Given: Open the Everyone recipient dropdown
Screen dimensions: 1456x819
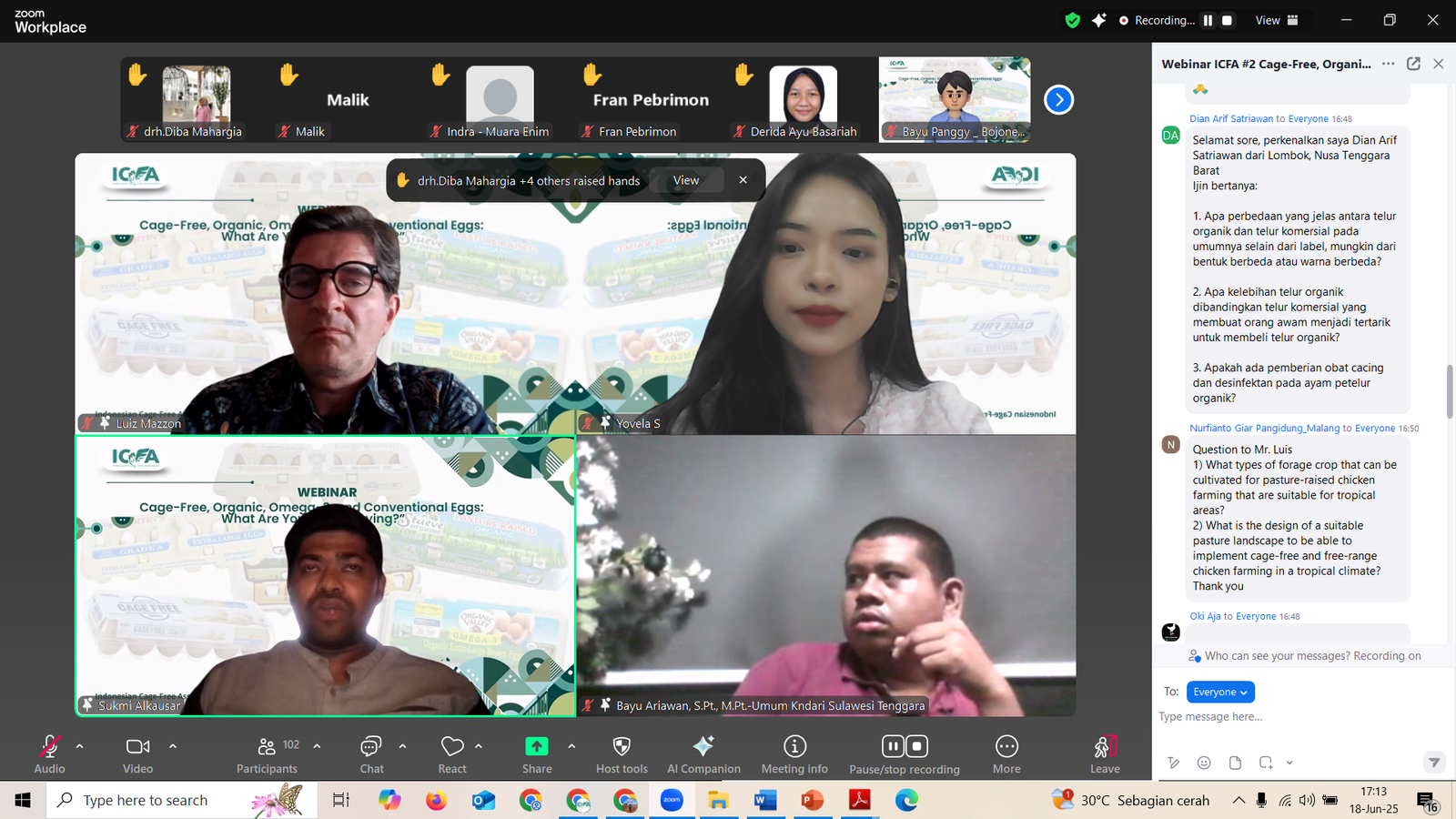Looking at the screenshot, I should coord(1220,692).
